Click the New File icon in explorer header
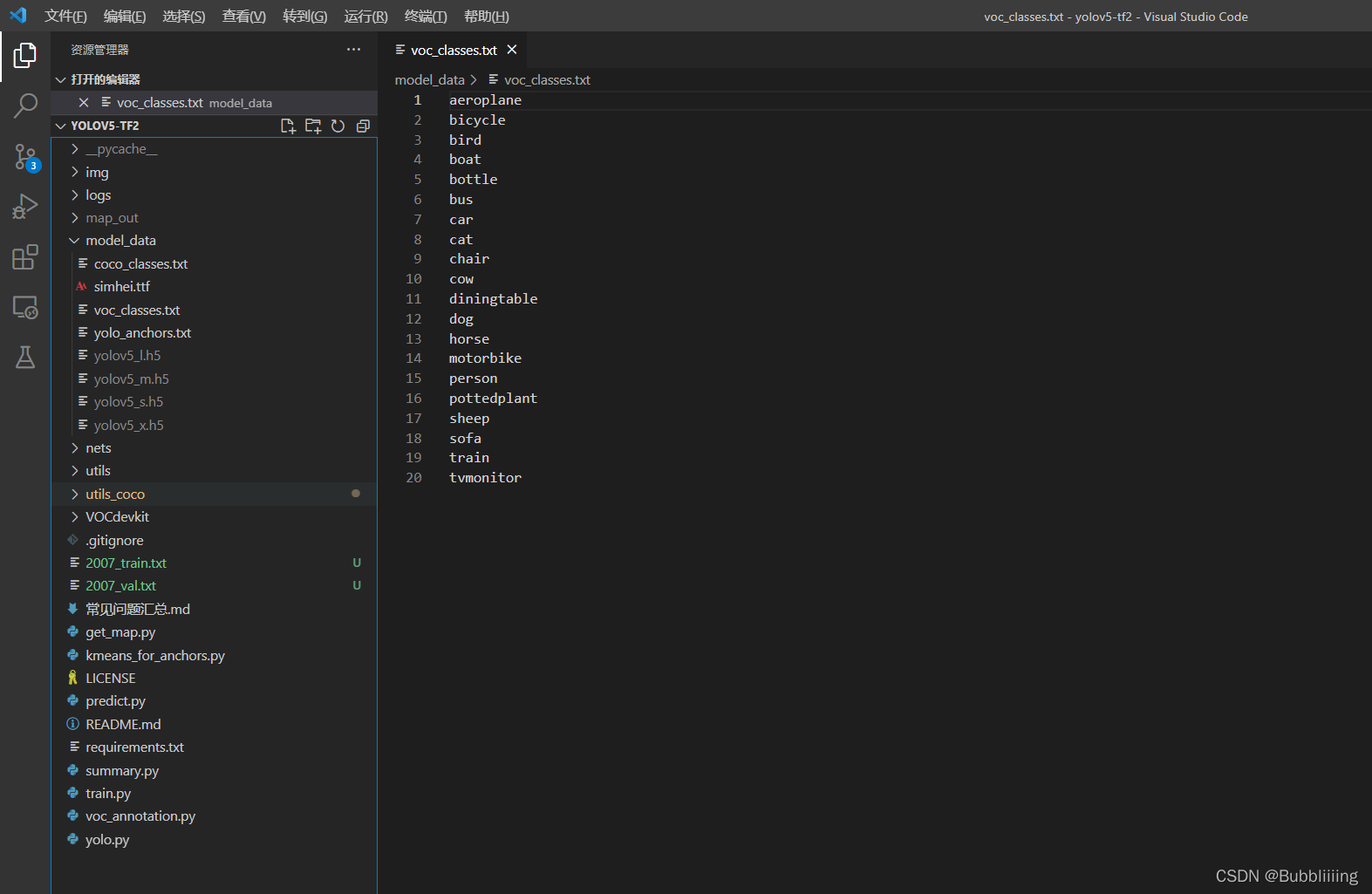The image size is (1372, 894). click(289, 126)
